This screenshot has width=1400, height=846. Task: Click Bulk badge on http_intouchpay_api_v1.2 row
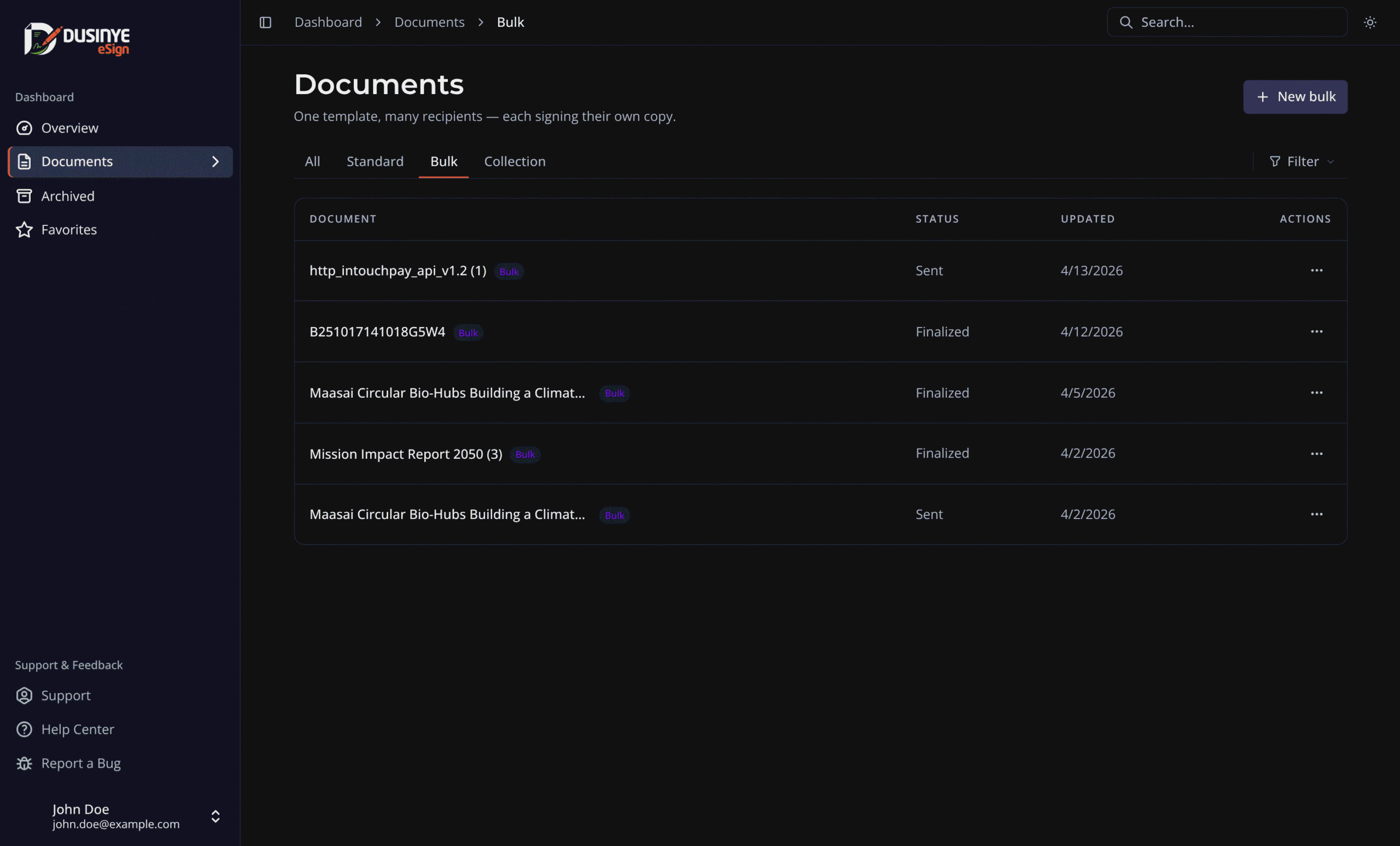point(509,272)
